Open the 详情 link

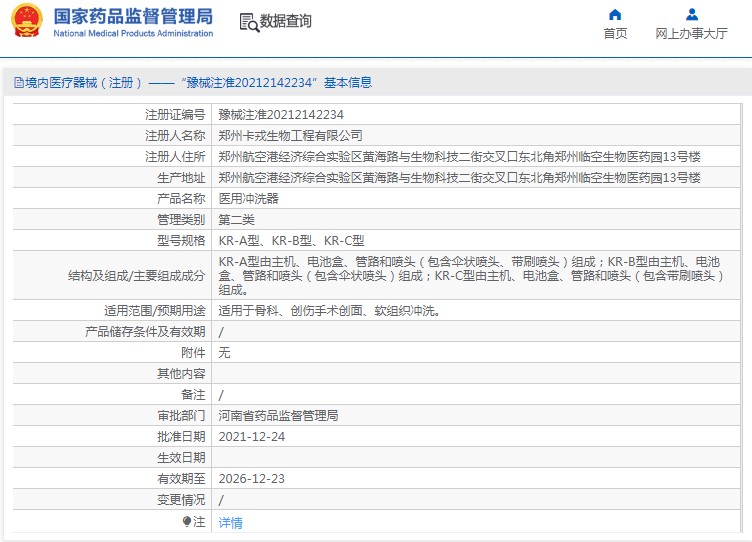point(231,522)
